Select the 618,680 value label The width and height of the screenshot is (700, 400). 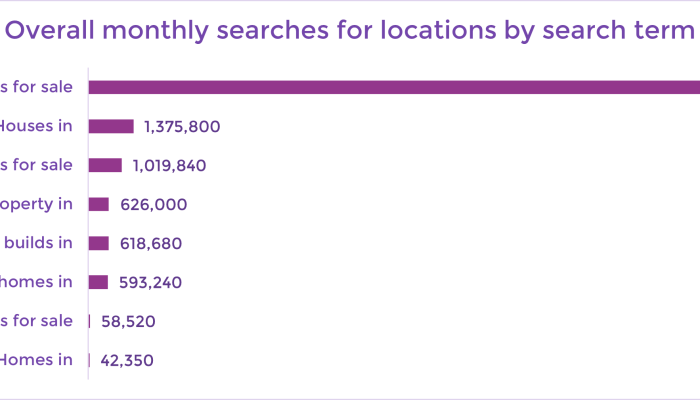[151, 243]
